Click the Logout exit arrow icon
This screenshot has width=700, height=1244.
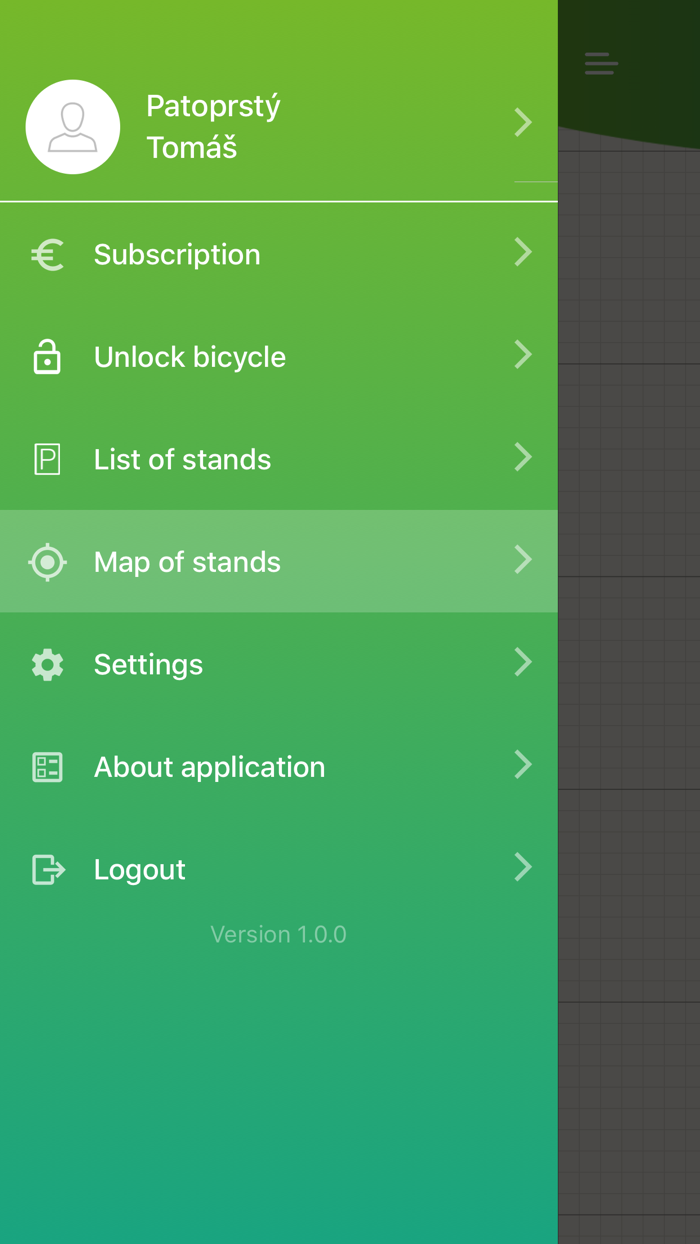tap(48, 869)
